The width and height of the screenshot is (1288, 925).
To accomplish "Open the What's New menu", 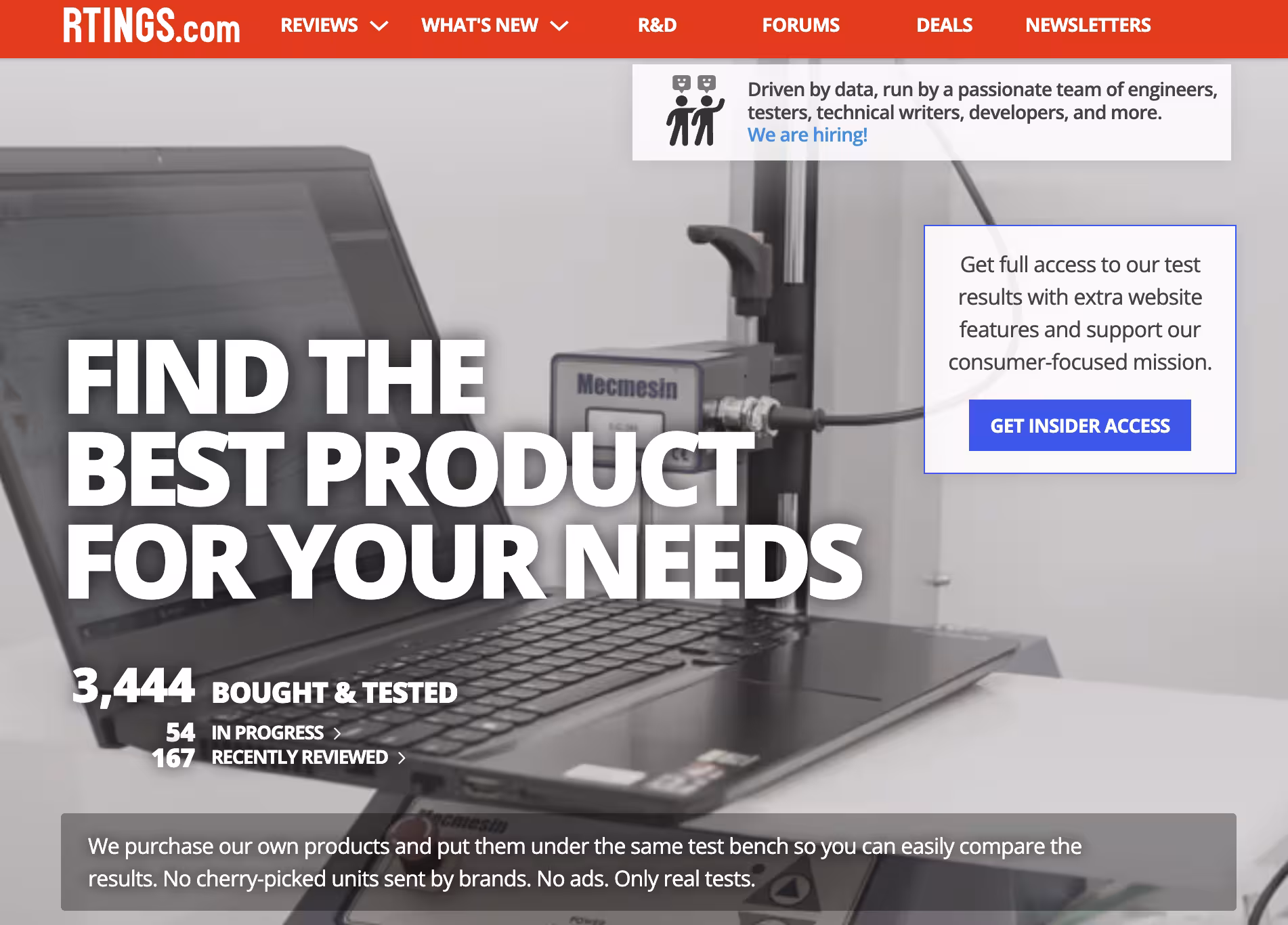I will click(x=495, y=26).
